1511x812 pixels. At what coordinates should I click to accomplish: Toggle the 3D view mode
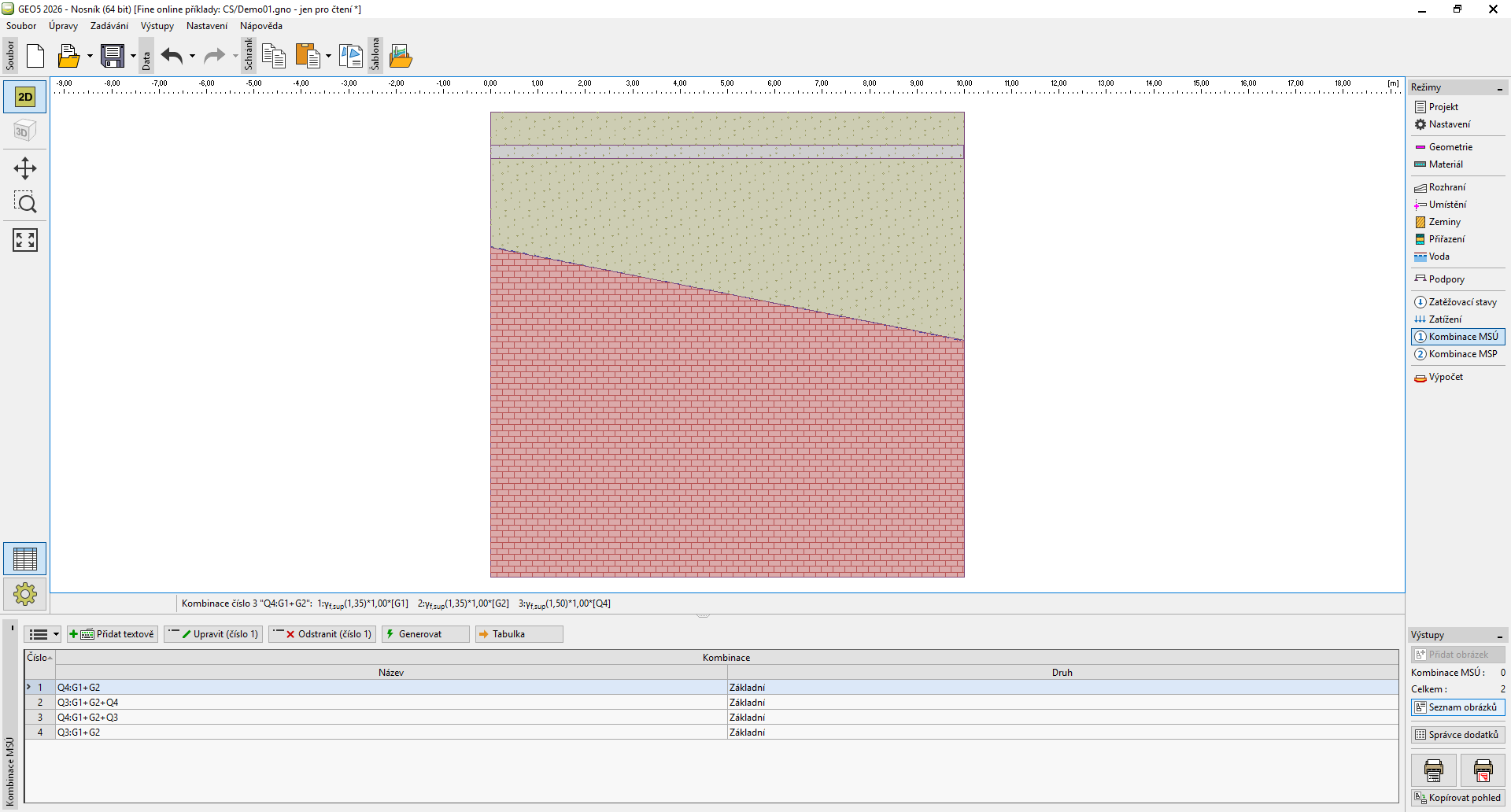(25, 131)
